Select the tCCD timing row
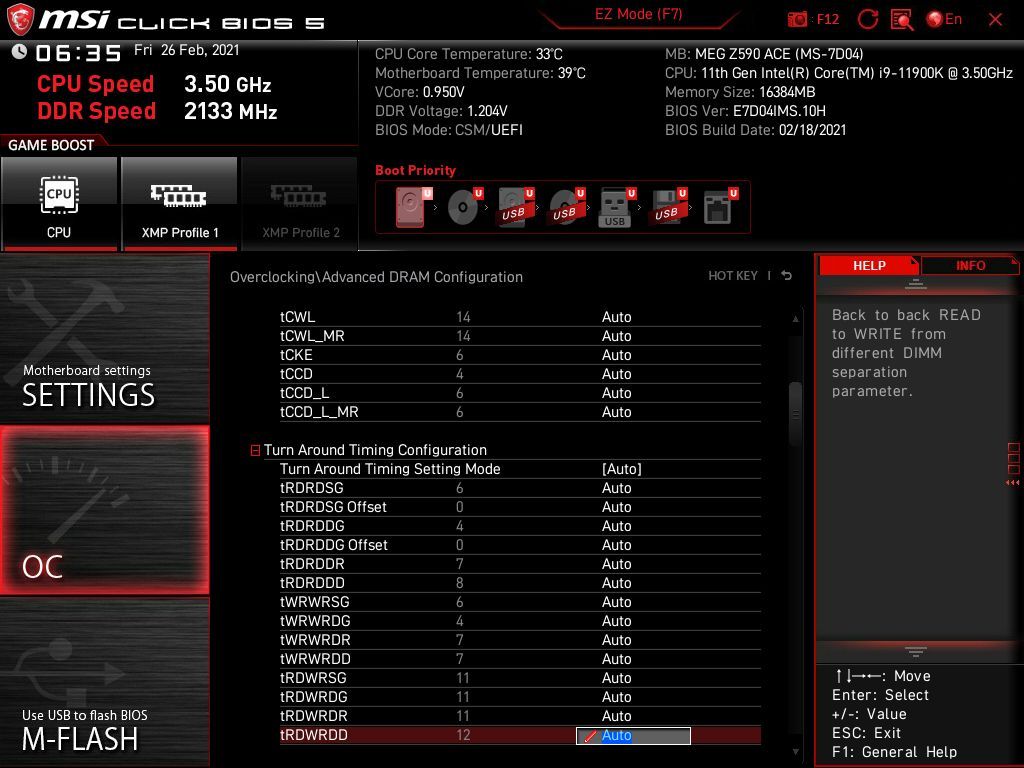The height and width of the screenshot is (768, 1024). 520,374
